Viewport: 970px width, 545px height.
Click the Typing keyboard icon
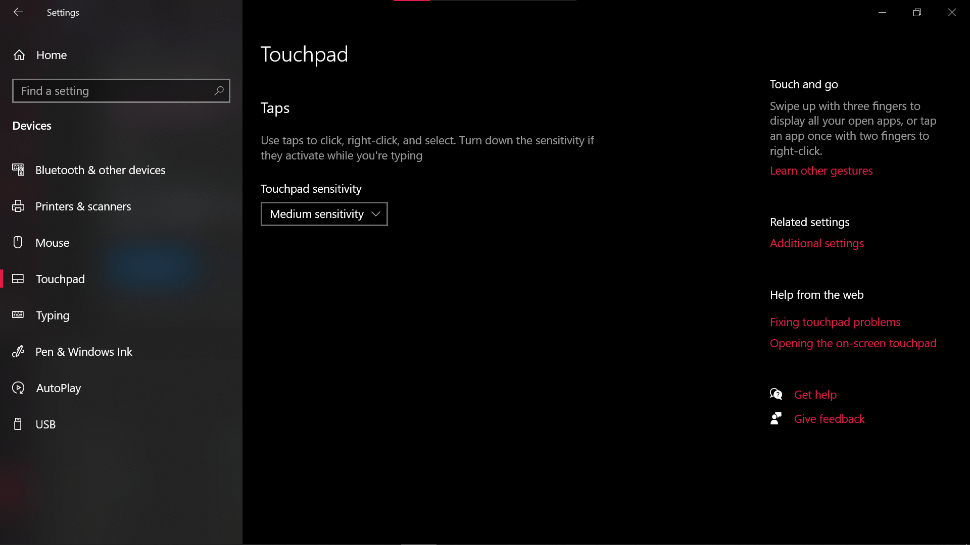18,315
